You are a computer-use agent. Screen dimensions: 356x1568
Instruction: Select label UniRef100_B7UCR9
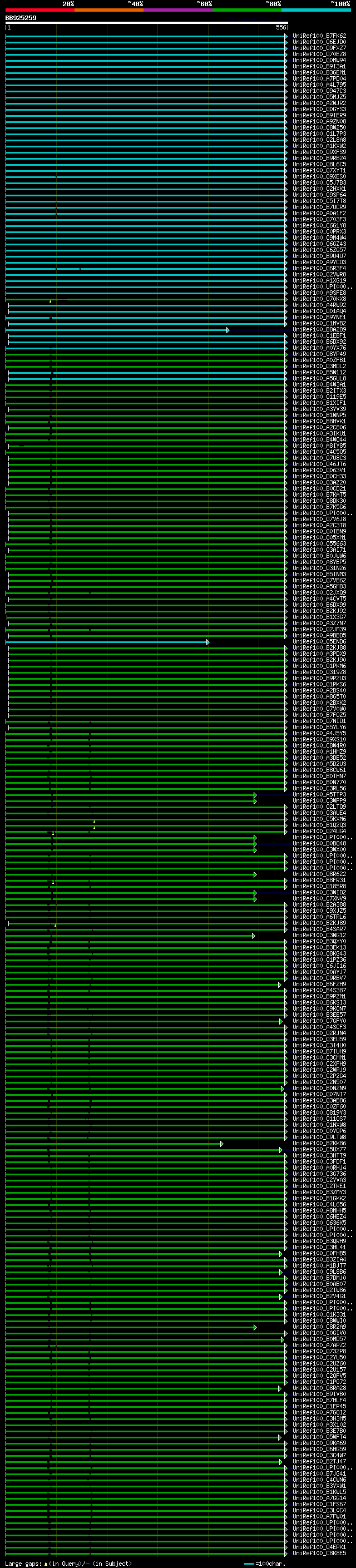tap(319, 207)
